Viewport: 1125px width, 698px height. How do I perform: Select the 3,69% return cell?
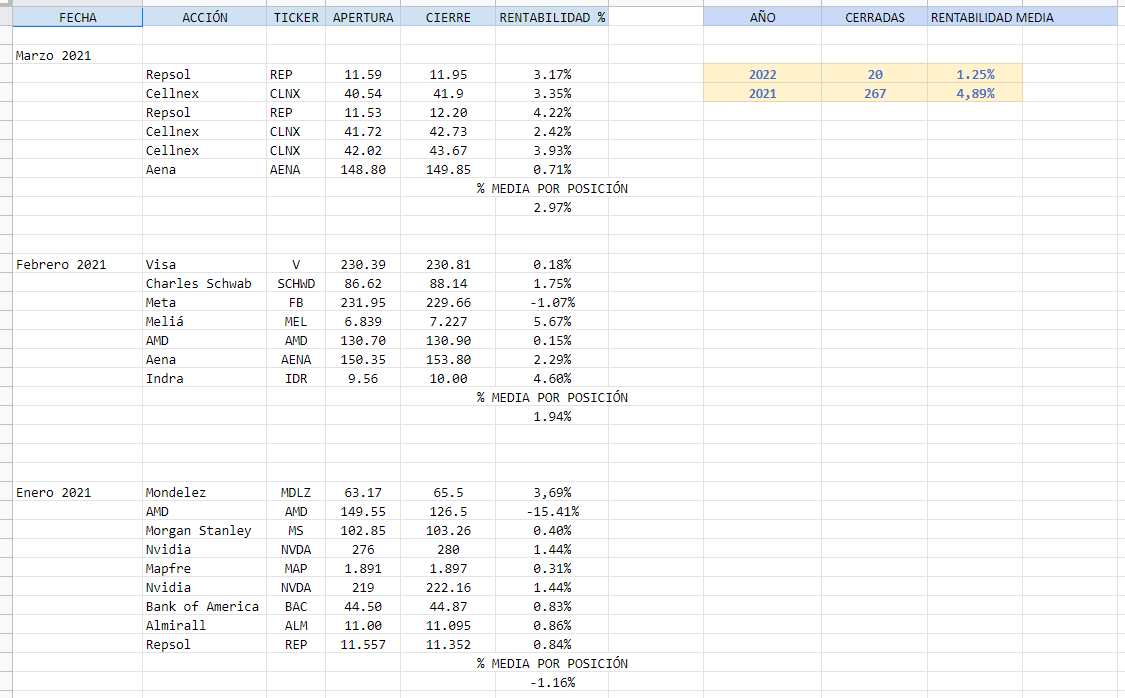[x=552, y=493]
